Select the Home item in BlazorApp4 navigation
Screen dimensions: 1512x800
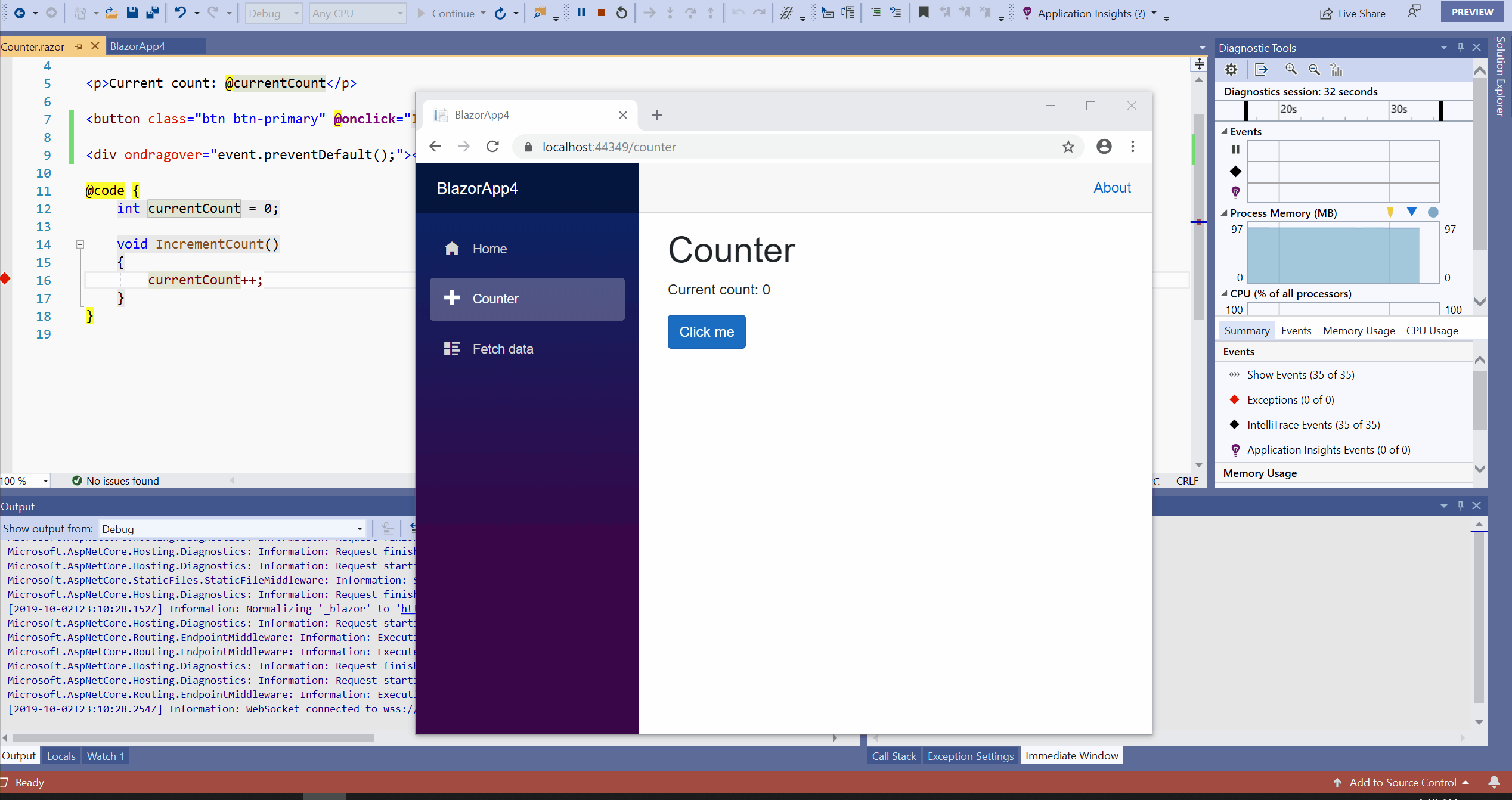coord(489,249)
